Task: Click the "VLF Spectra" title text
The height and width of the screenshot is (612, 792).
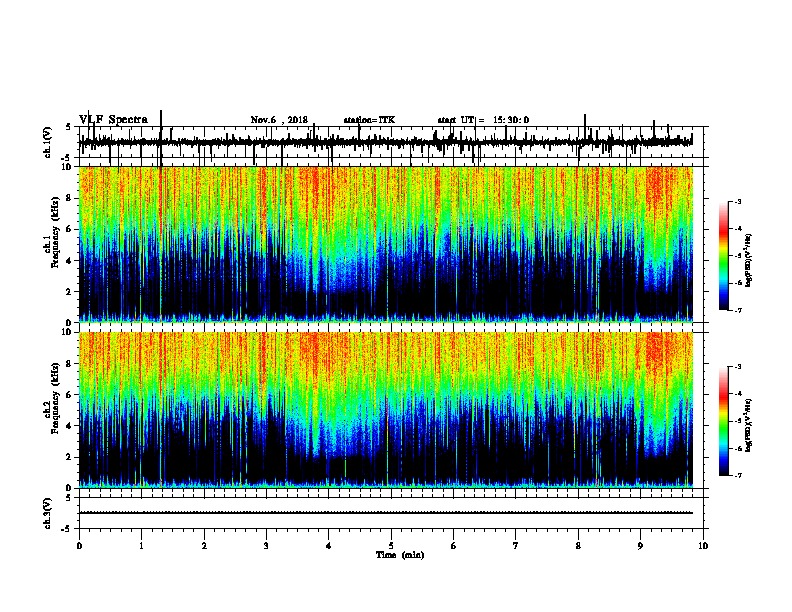Action: point(113,120)
